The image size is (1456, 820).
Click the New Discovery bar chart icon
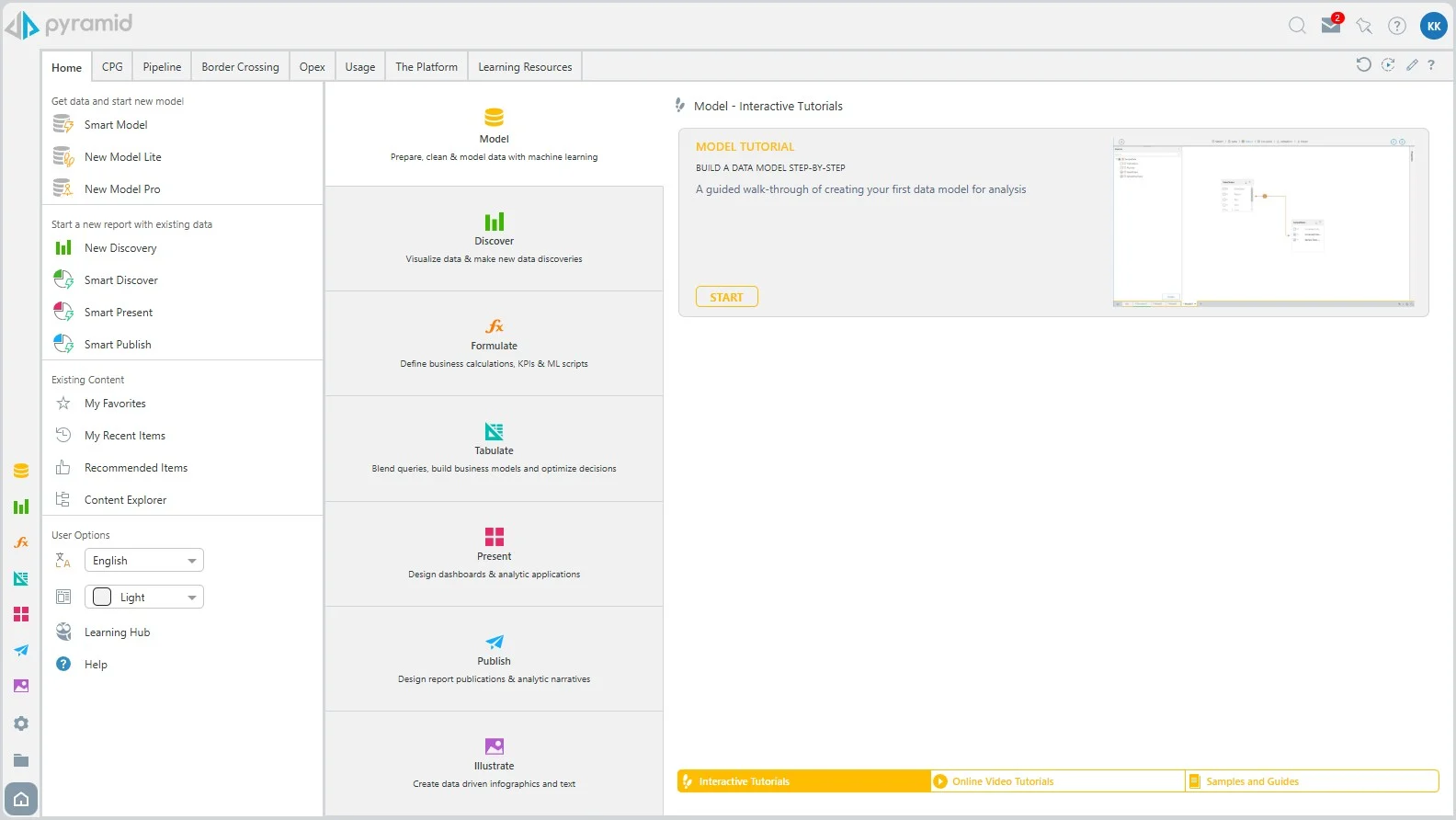point(63,247)
